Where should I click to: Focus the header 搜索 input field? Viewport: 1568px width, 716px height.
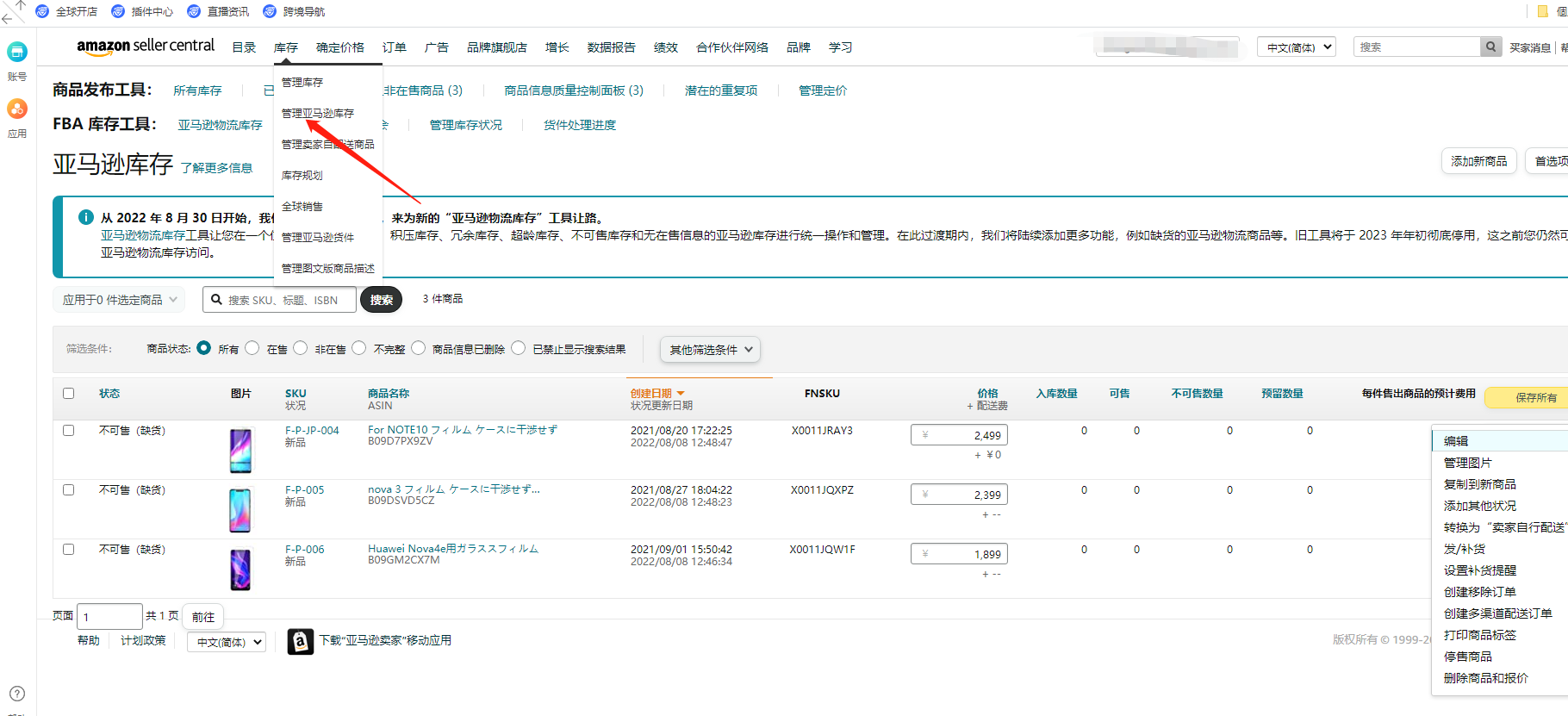(x=1417, y=47)
